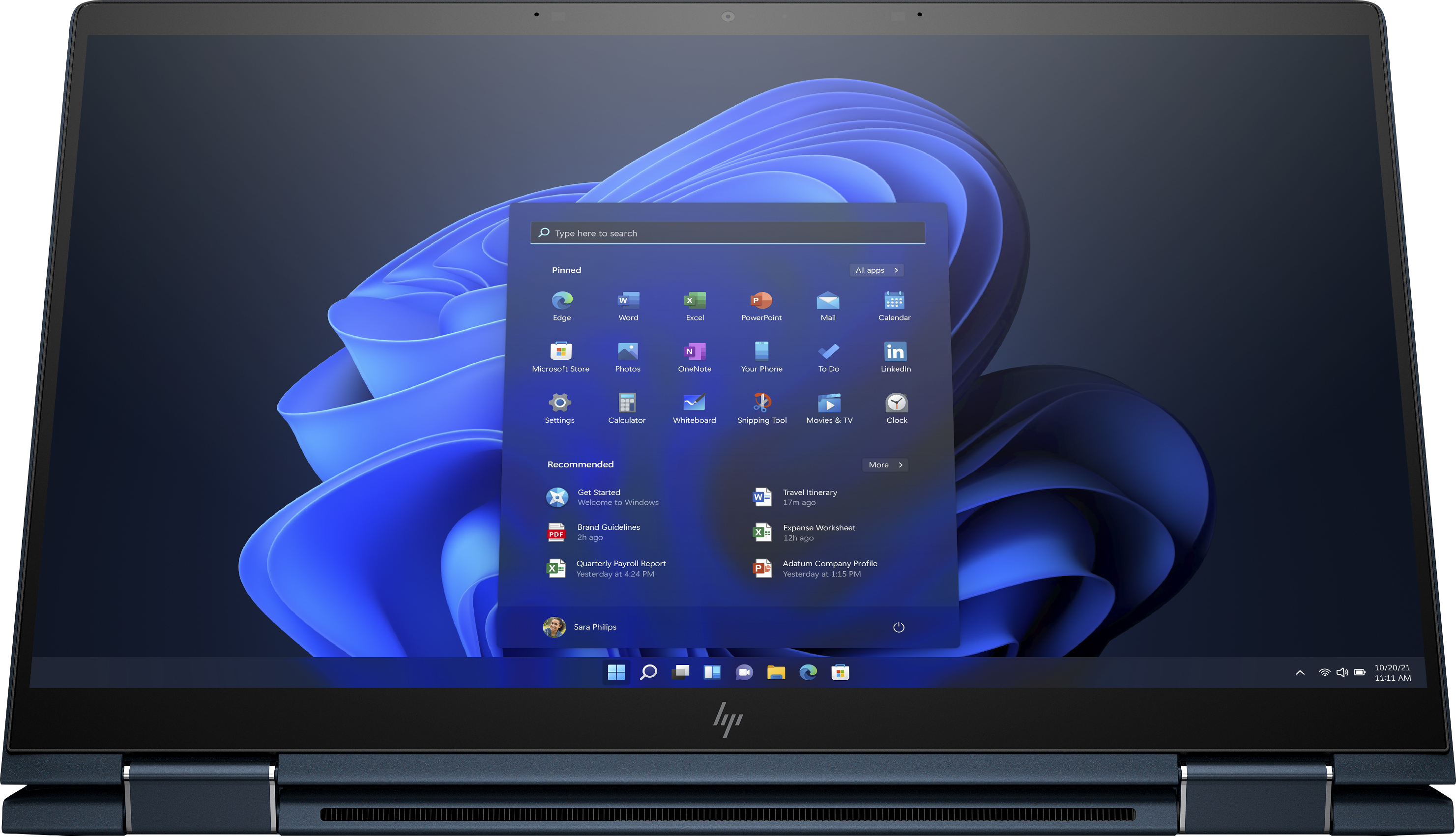Click the date and time on taskbar
This screenshot has height=837, width=1456.
coord(1392,672)
